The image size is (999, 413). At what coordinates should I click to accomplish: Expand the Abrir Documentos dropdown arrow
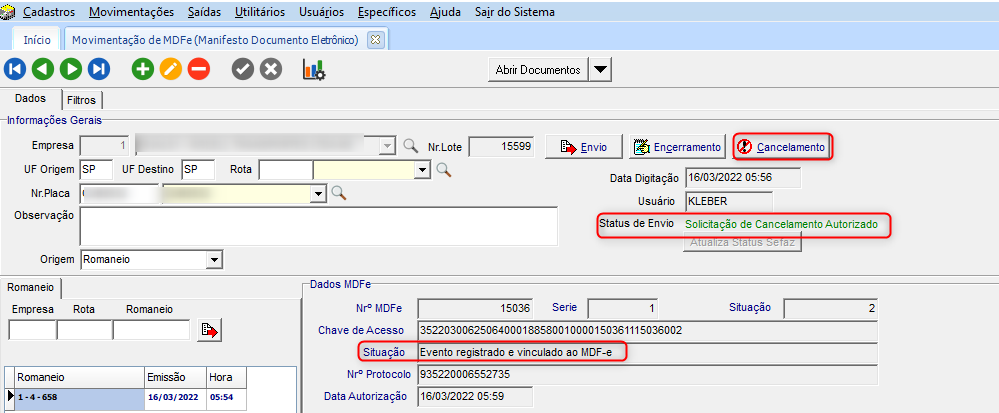point(599,70)
